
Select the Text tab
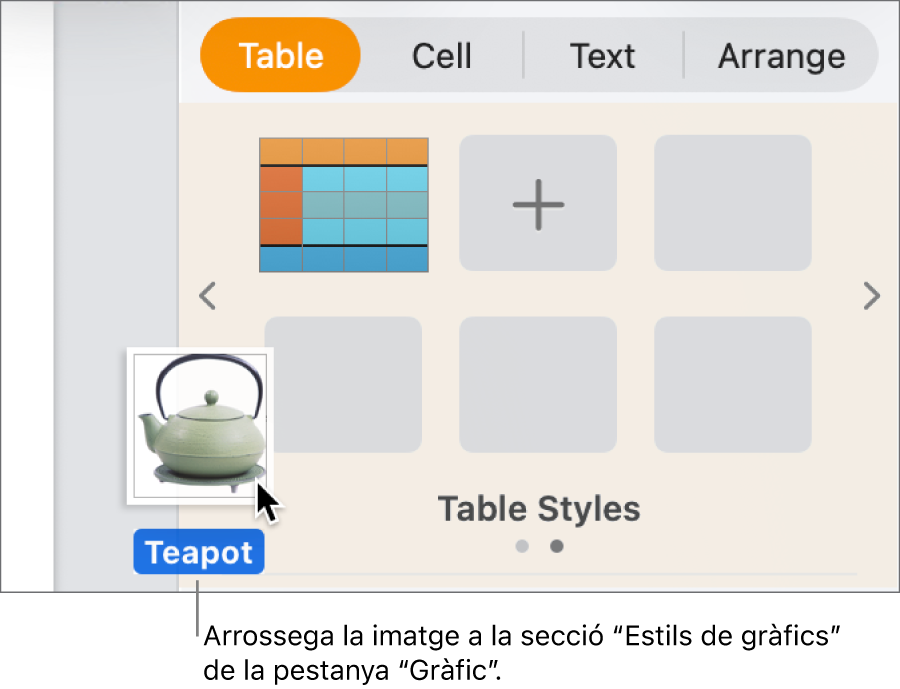pyautogui.click(x=602, y=55)
